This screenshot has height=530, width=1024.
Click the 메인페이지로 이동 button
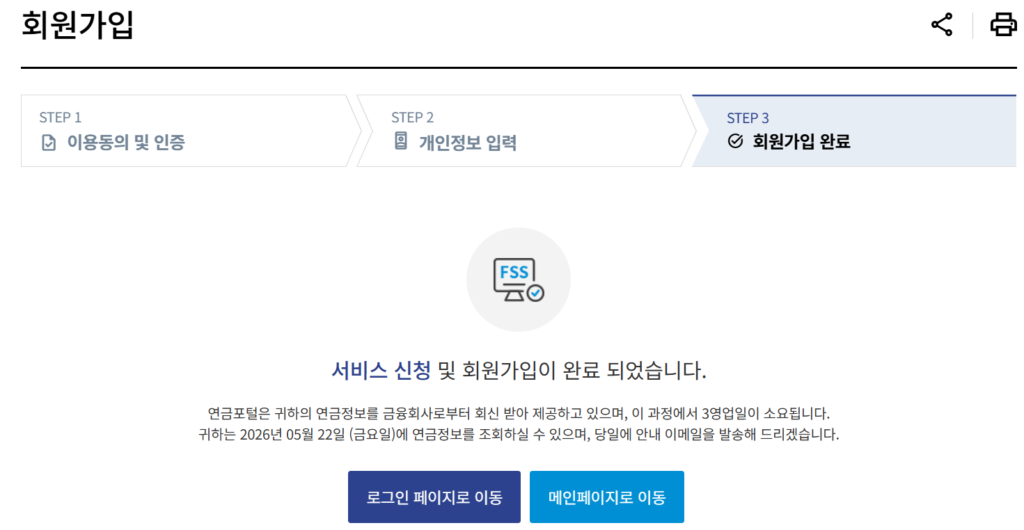(x=607, y=497)
